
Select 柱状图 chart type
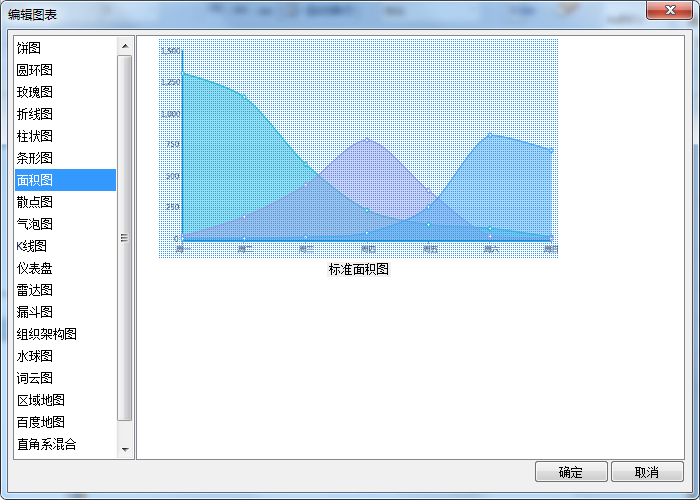(x=35, y=136)
